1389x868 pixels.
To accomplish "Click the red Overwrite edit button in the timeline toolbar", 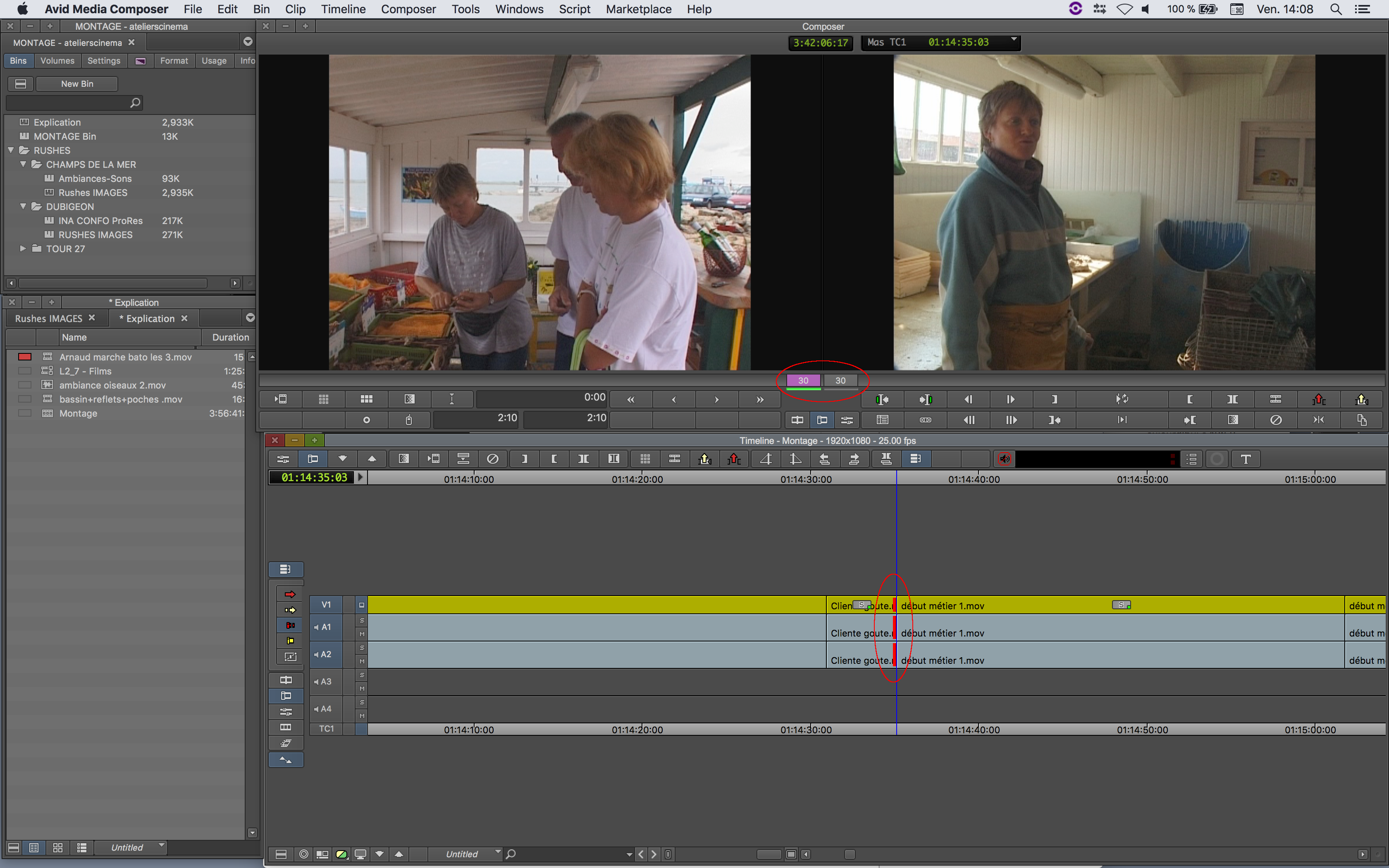I will point(734,459).
